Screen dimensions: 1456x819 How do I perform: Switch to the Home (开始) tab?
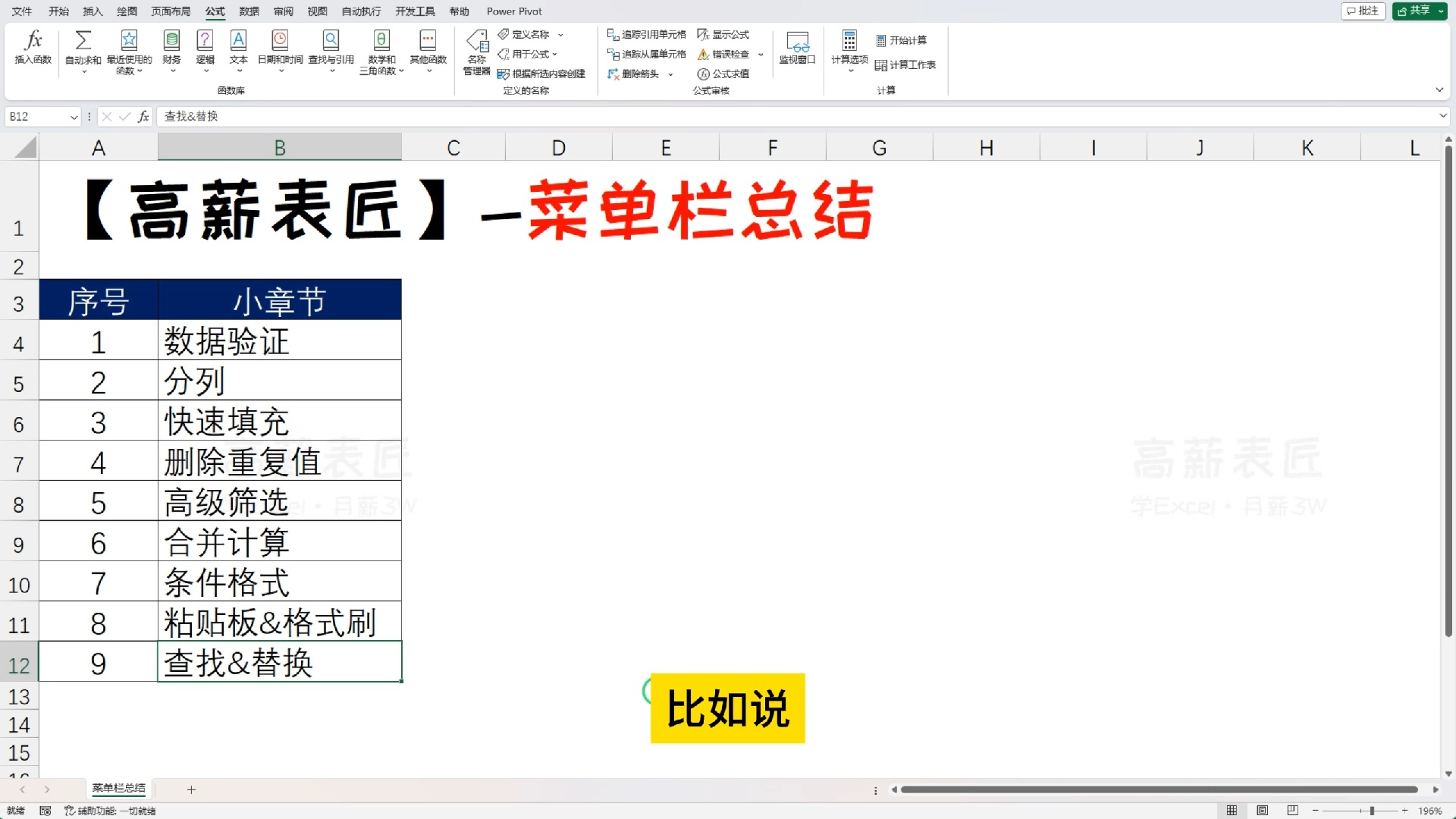click(58, 11)
